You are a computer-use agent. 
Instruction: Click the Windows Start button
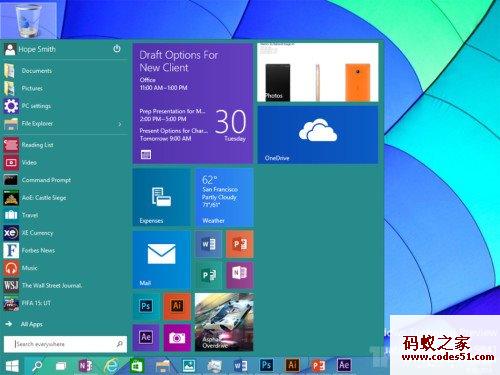point(12,366)
